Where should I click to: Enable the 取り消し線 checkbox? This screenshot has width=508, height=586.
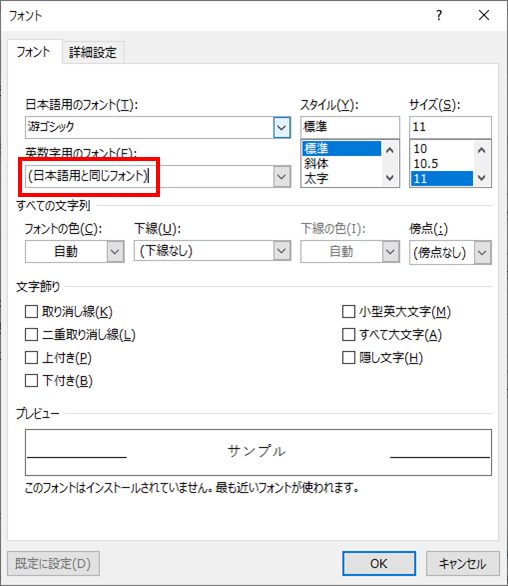31,311
